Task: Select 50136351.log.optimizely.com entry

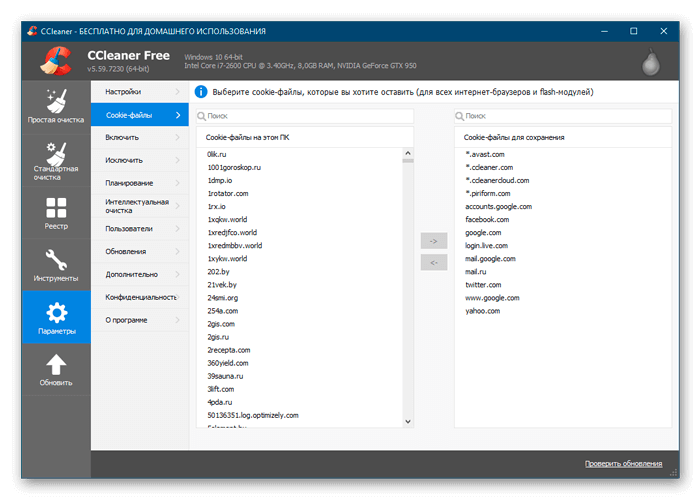Action: [x=253, y=415]
